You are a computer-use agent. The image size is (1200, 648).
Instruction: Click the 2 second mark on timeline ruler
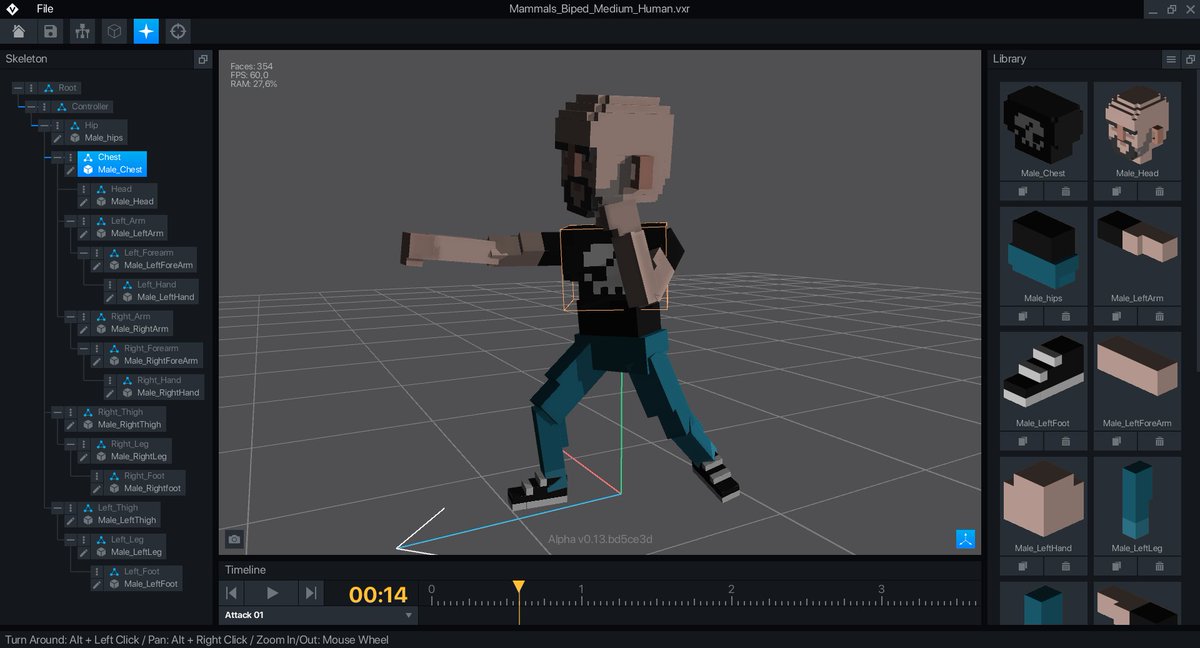point(731,590)
